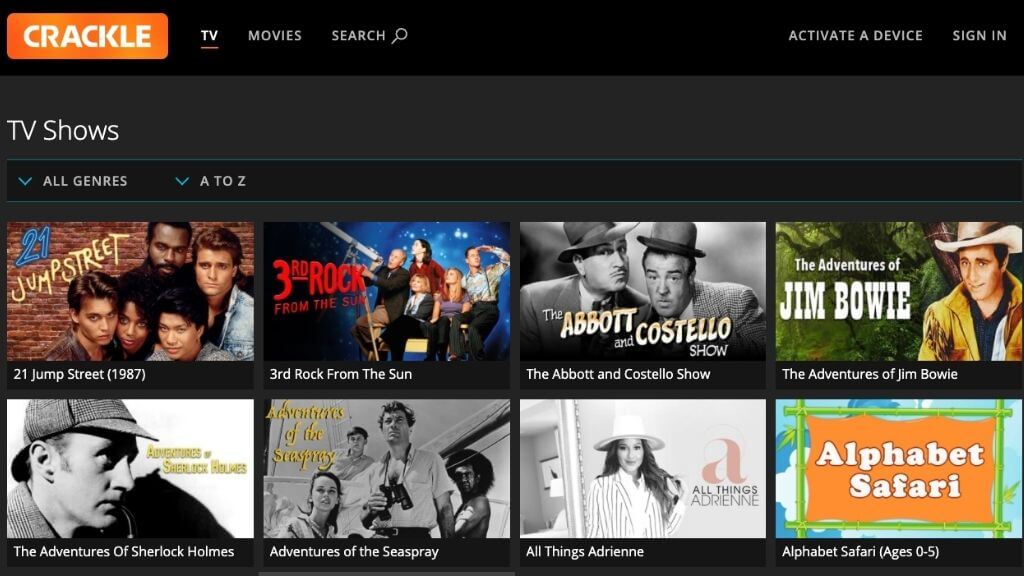Screen dimensions: 1024x576
Task: Click the '21 Jump Street (1987)' title text
Action: 80,374
